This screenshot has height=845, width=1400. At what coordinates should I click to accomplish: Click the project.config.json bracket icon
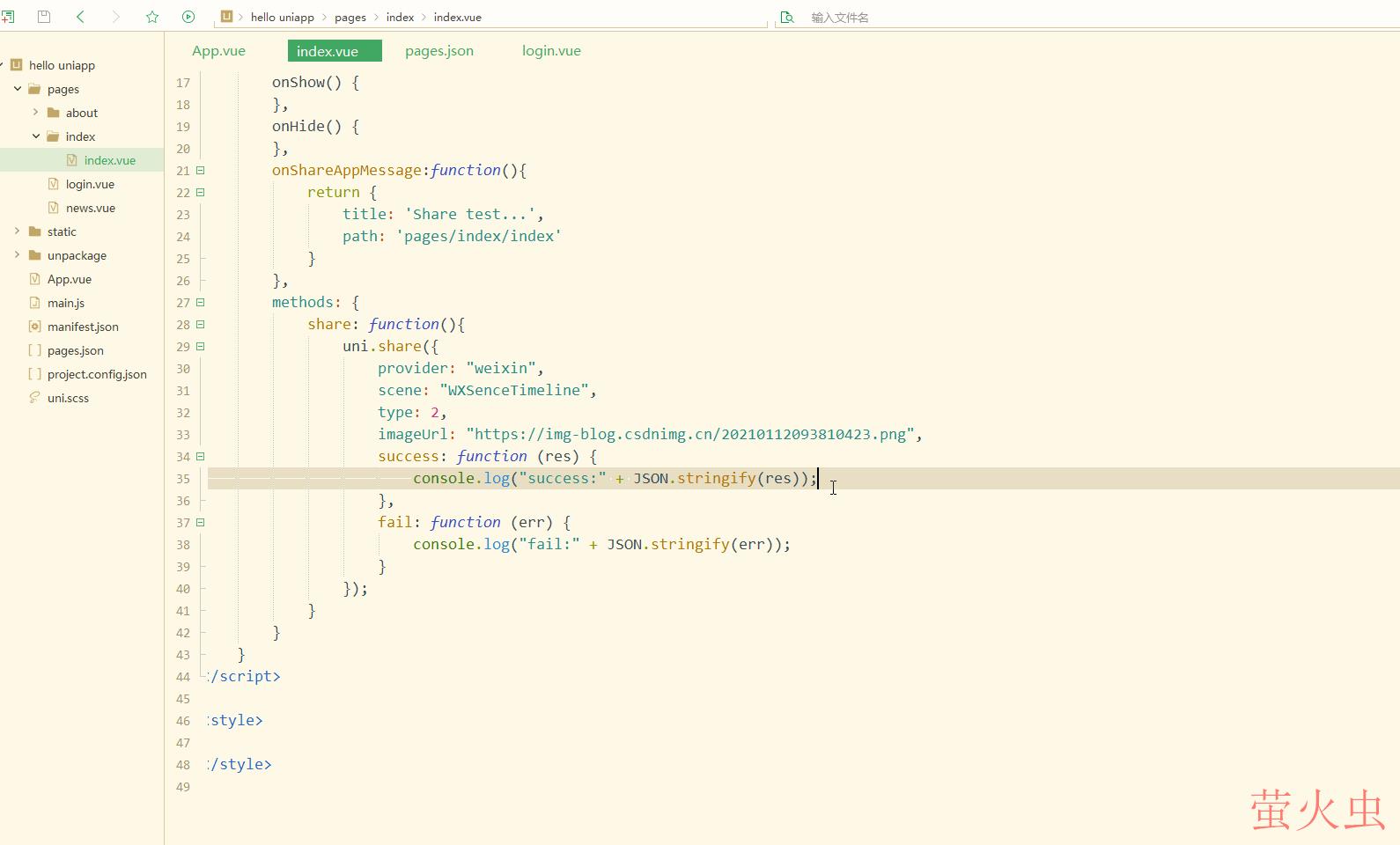[x=35, y=374]
